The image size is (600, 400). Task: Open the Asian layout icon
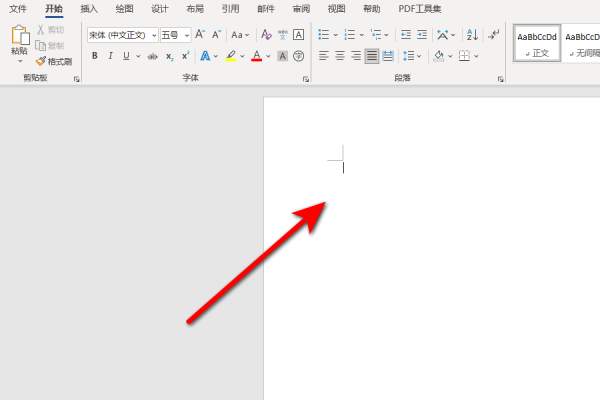coord(443,35)
